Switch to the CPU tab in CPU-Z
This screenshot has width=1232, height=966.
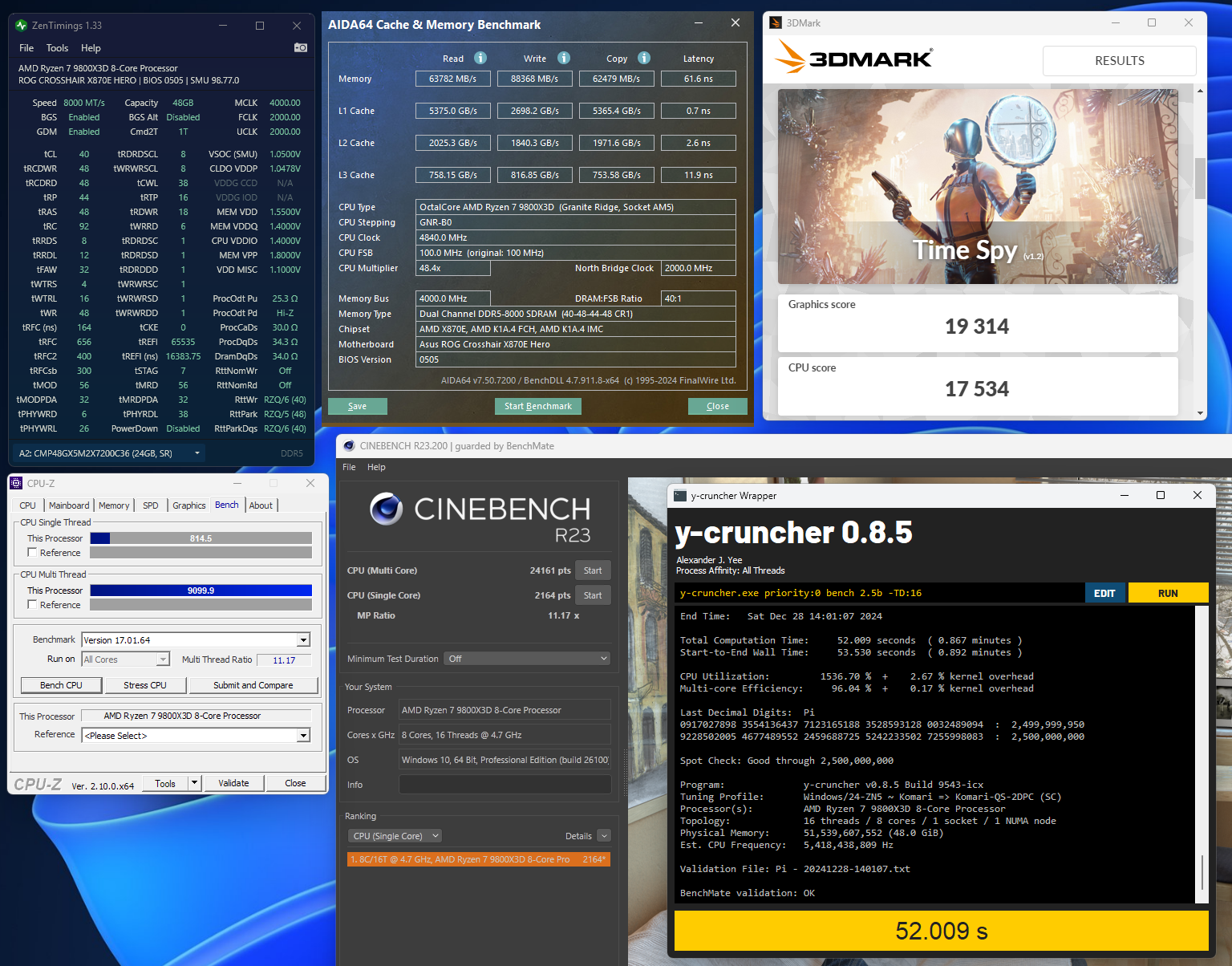tap(27, 505)
